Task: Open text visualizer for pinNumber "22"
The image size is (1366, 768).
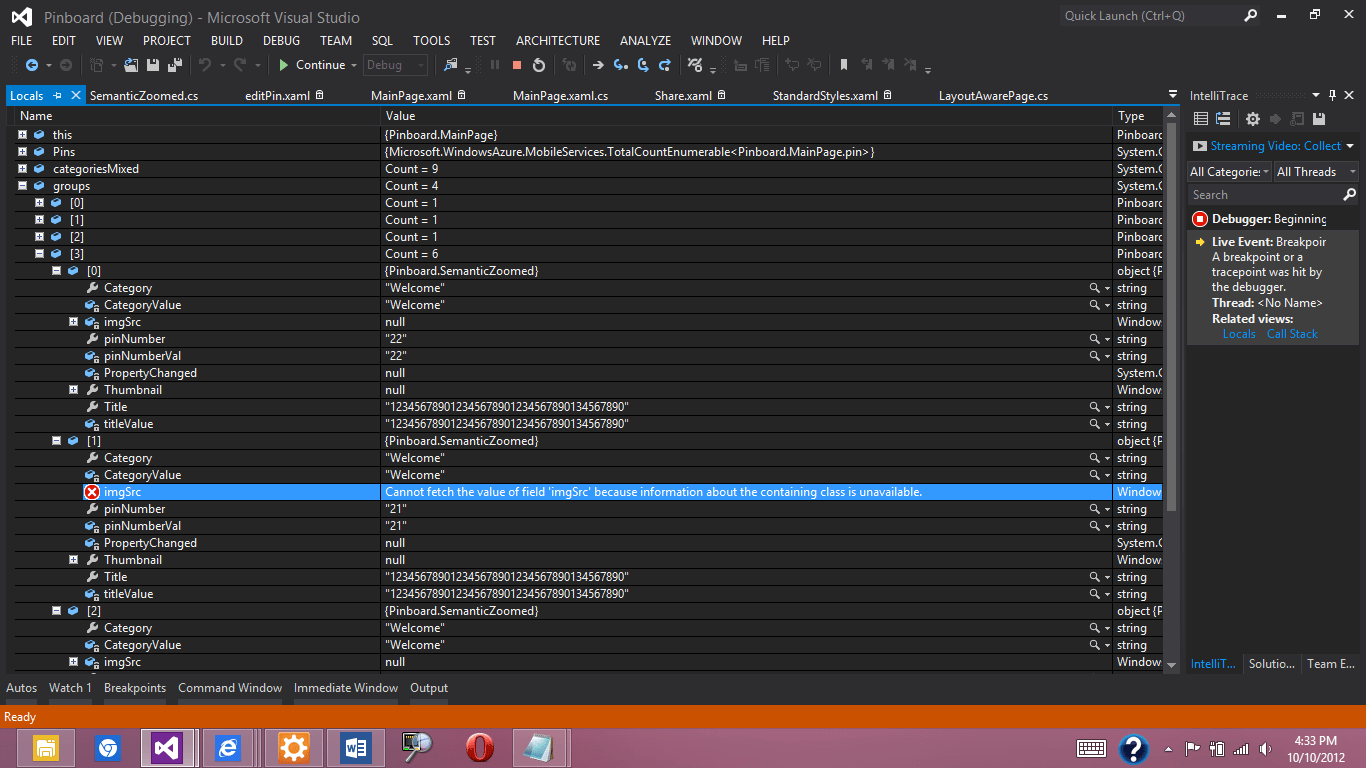Action: [1095, 339]
